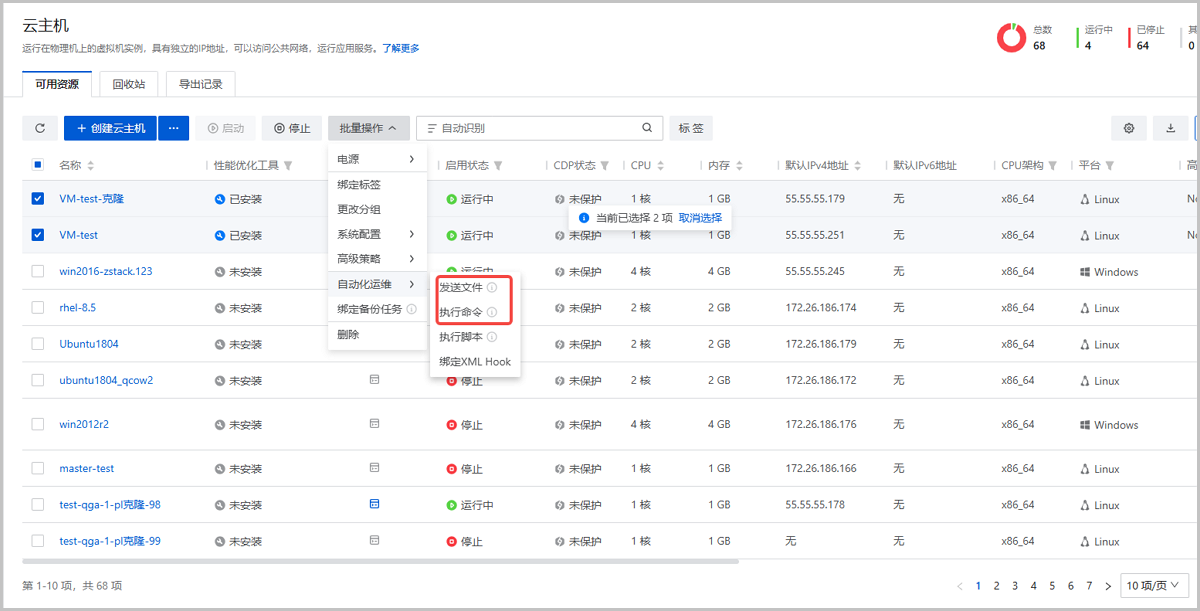Click the refresh icon button
The image size is (1200, 611).
[x=40, y=128]
